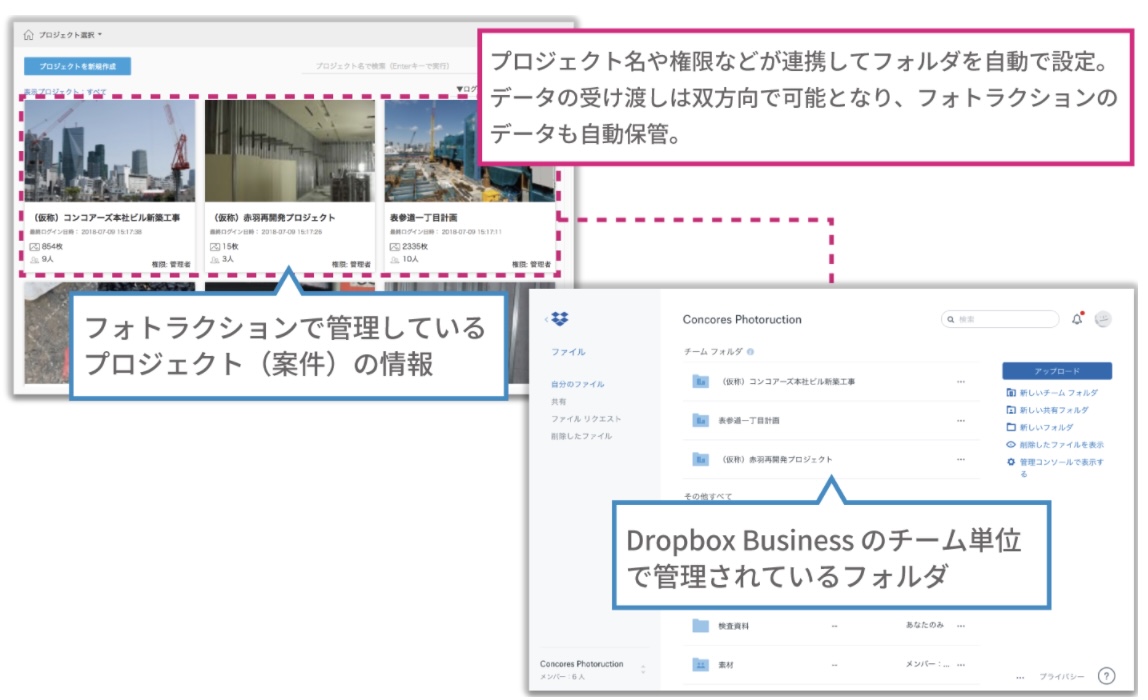1148x700 pixels.
Task: Open more options for 表参道一丁目計画 folder
Action: pos(961,420)
